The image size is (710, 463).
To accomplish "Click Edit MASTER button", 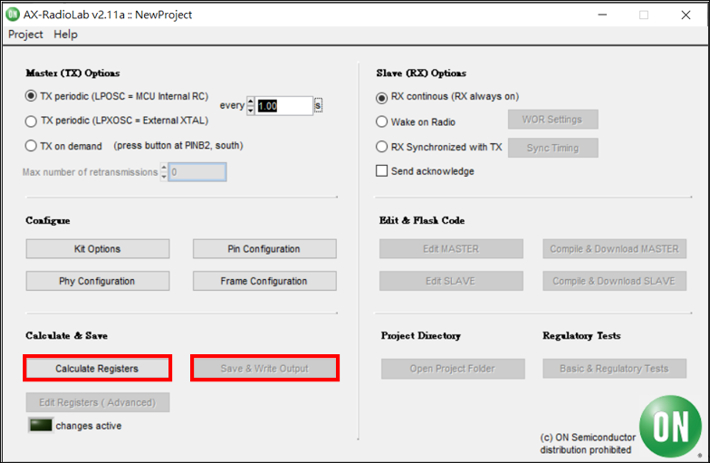I will click(x=451, y=249).
